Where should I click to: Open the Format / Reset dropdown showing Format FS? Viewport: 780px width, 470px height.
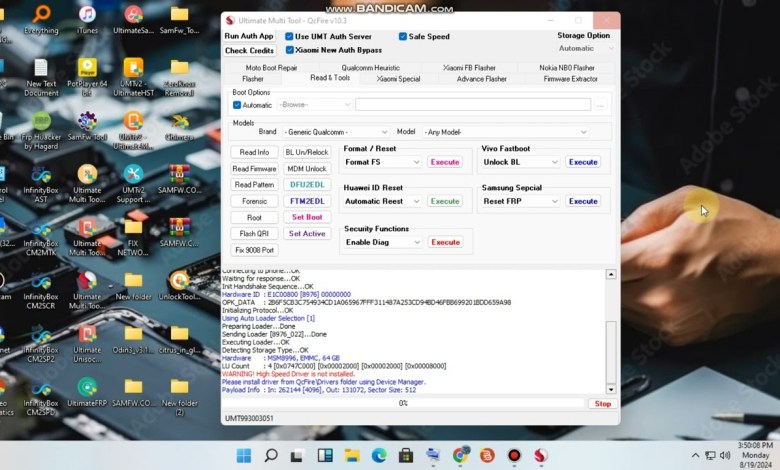coord(382,162)
